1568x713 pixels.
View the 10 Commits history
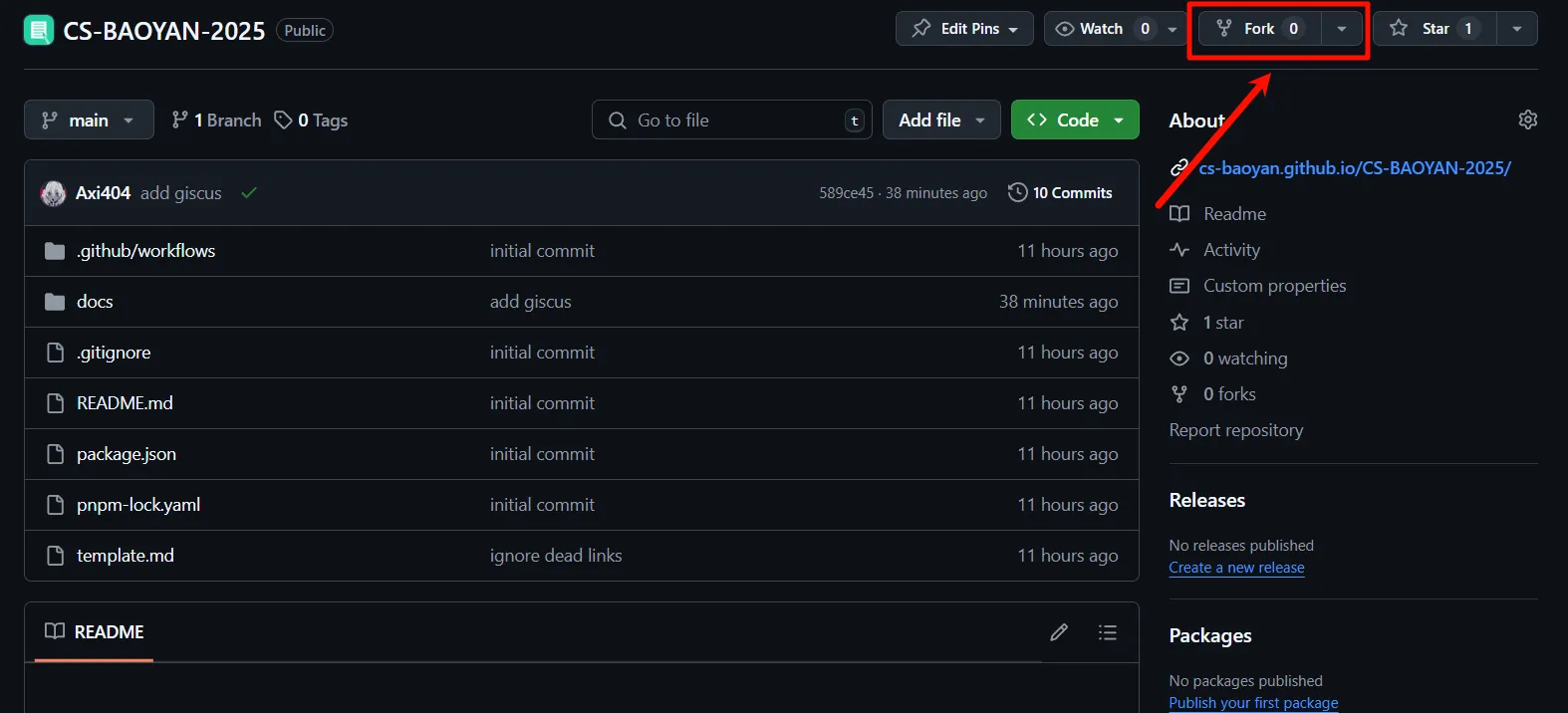[1060, 193]
